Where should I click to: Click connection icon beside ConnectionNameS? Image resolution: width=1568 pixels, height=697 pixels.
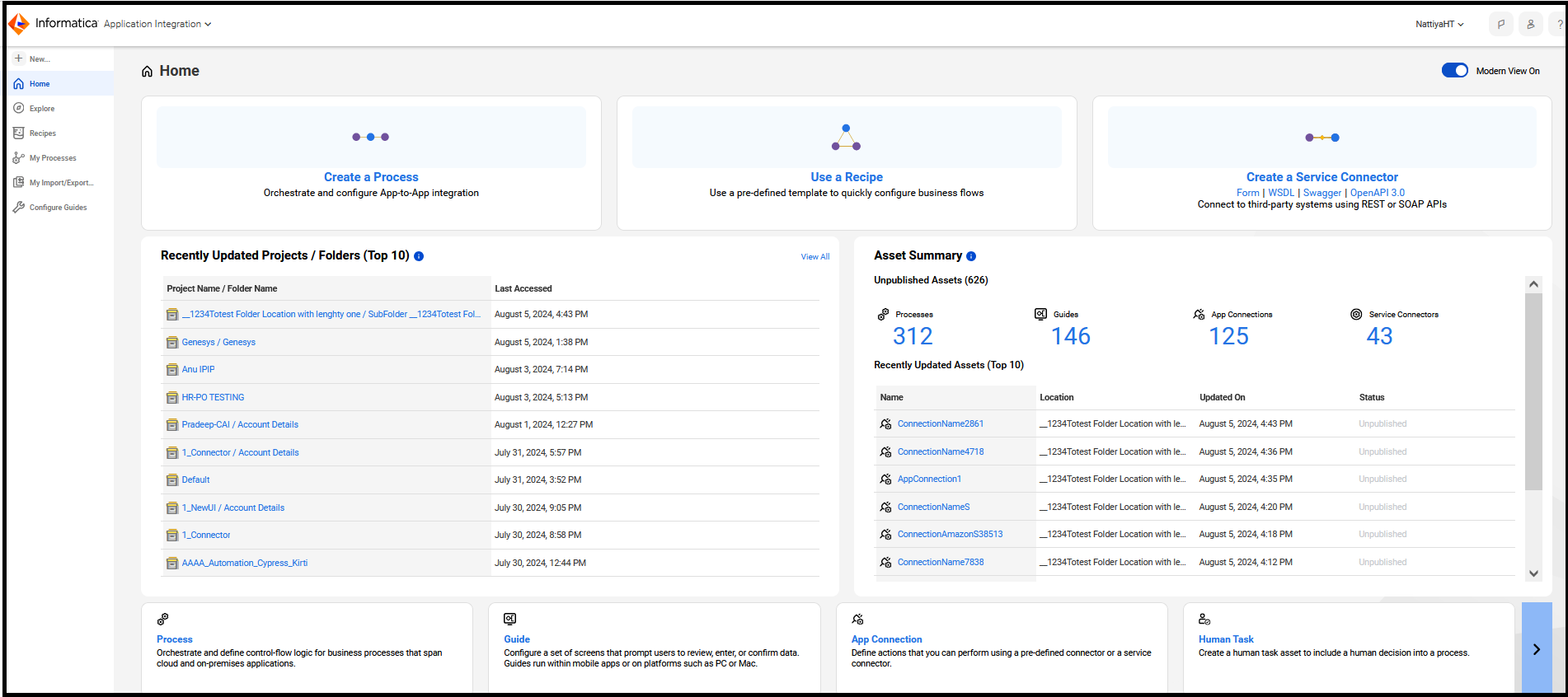[x=885, y=507]
